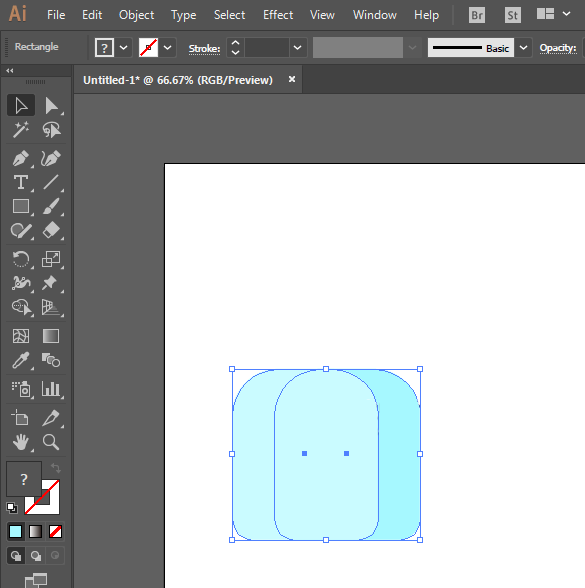Select the Gradient tool
Viewport: 585px width, 588px height.
[51, 336]
